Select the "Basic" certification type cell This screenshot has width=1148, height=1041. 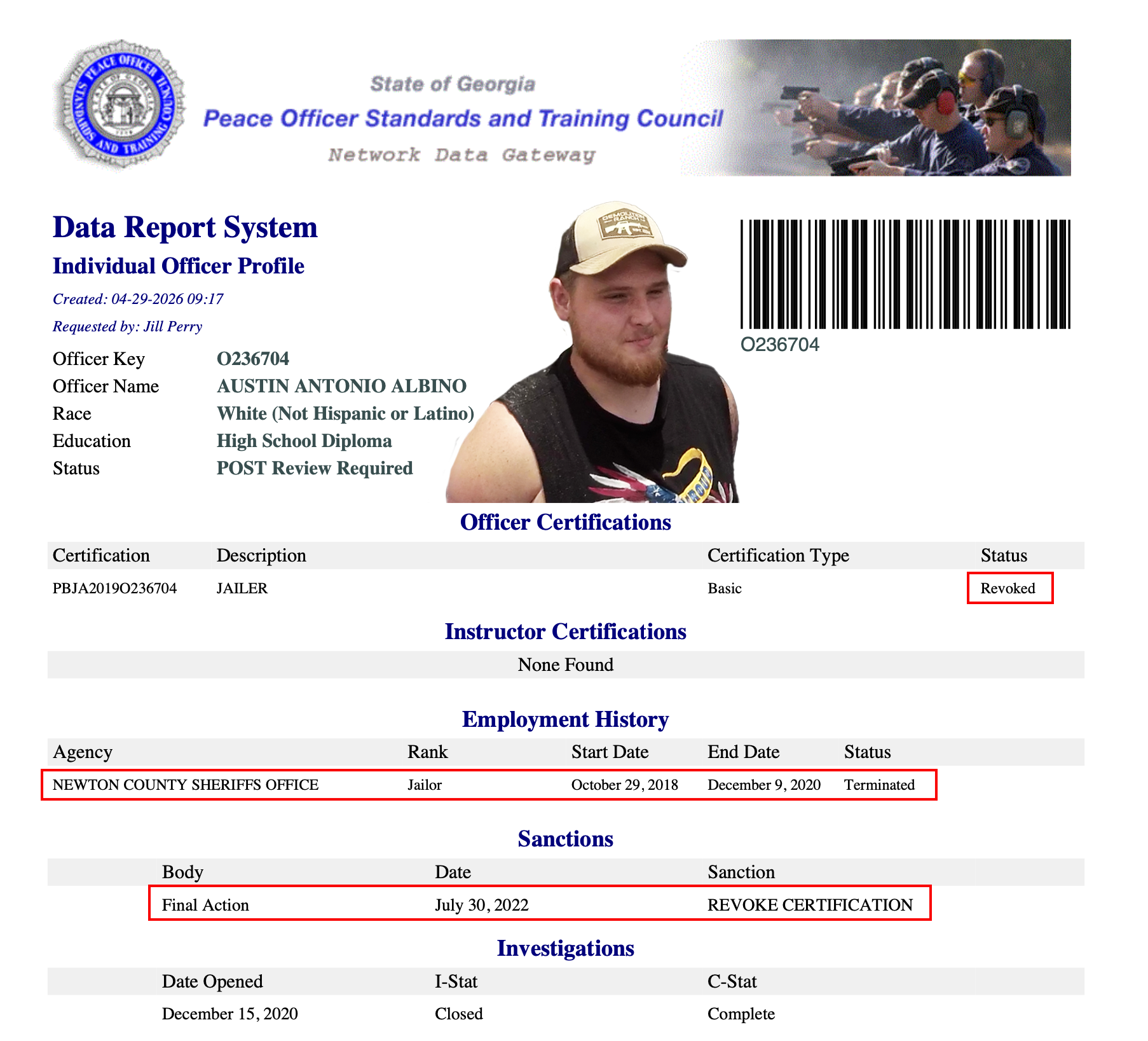pos(725,588)
